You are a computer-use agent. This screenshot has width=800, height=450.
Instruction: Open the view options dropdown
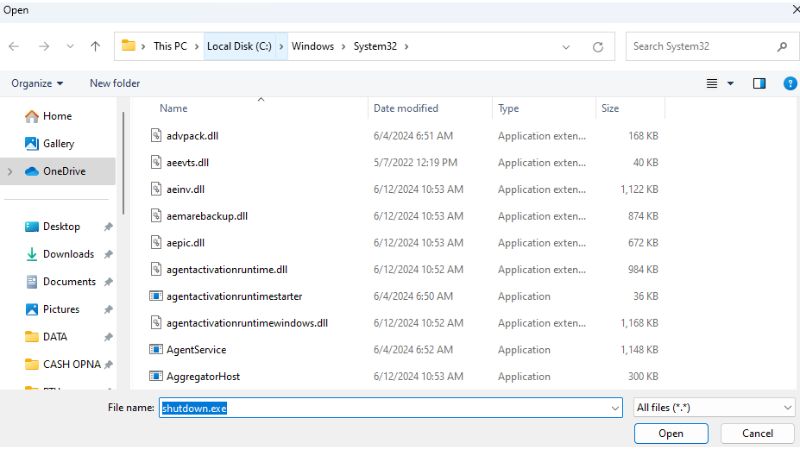coord(730,83)
